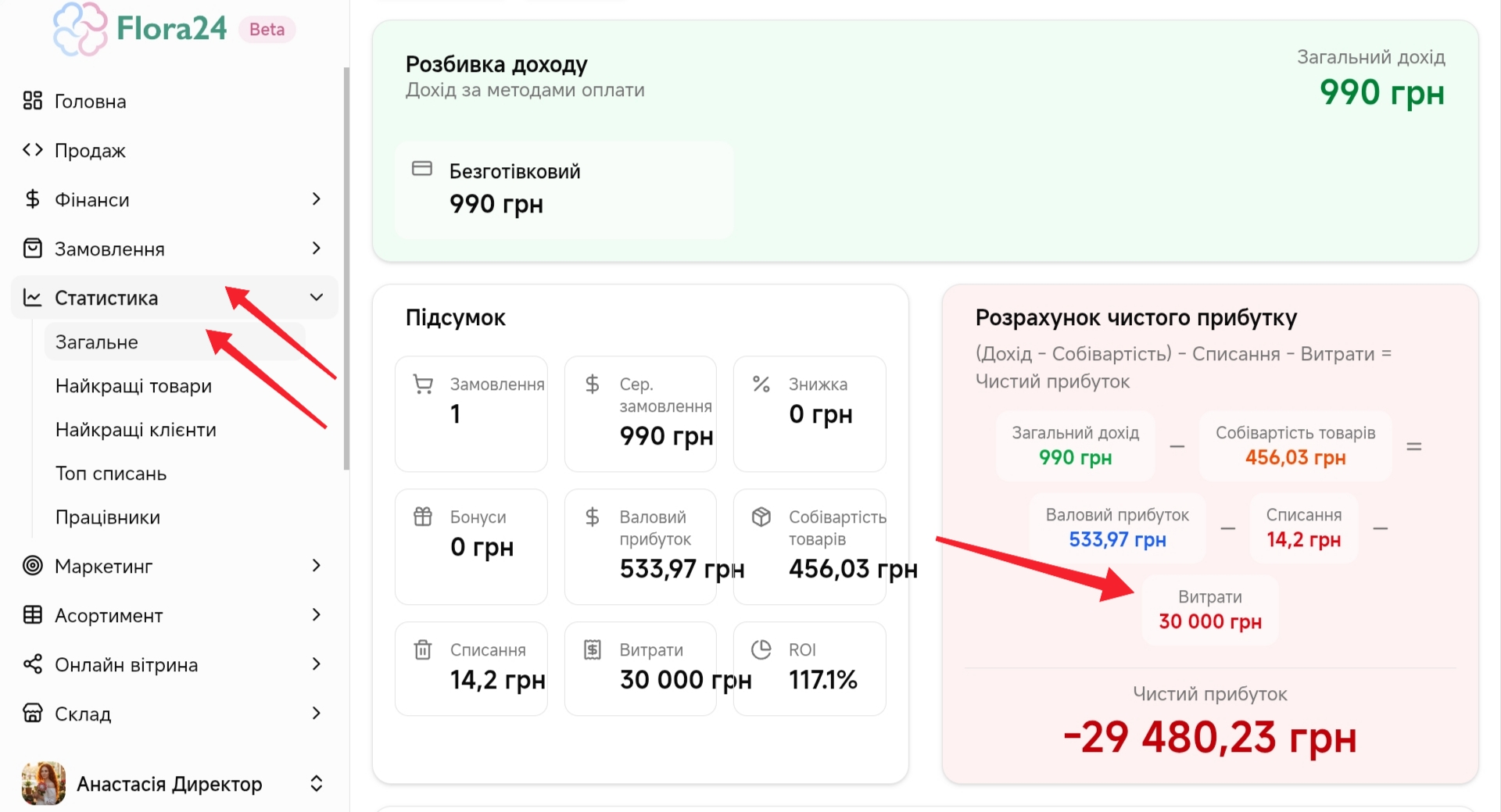Click the Flora24 flower logo

pyautogui.click(x=80, y=30)
